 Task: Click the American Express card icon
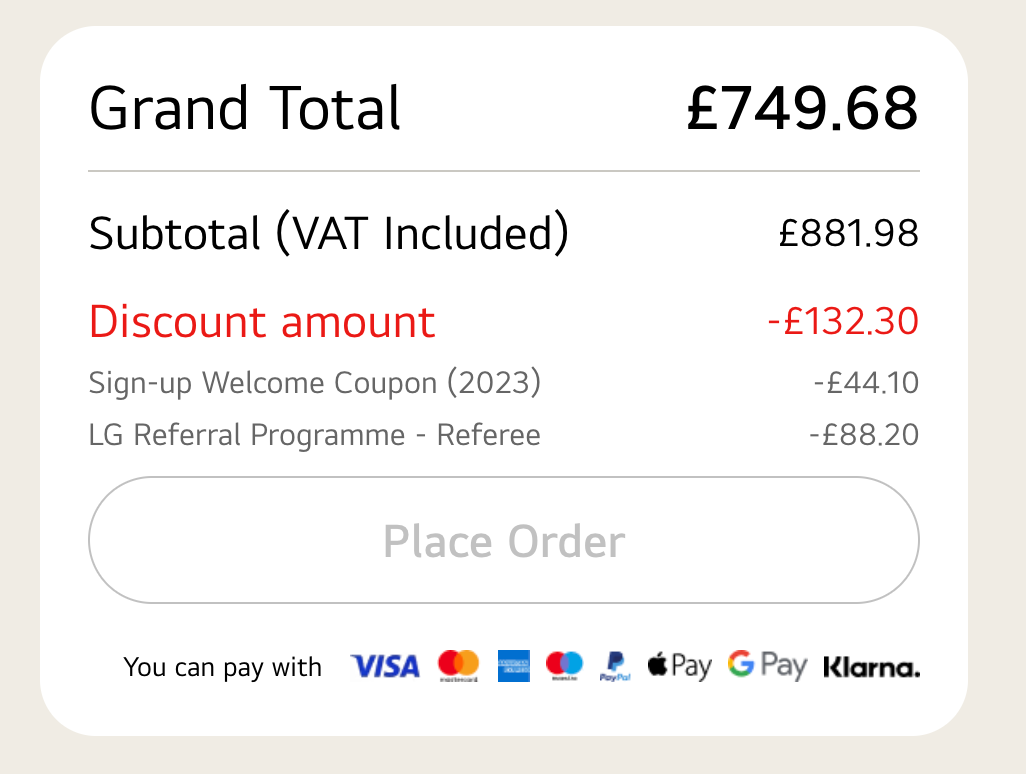coord(514,666)
